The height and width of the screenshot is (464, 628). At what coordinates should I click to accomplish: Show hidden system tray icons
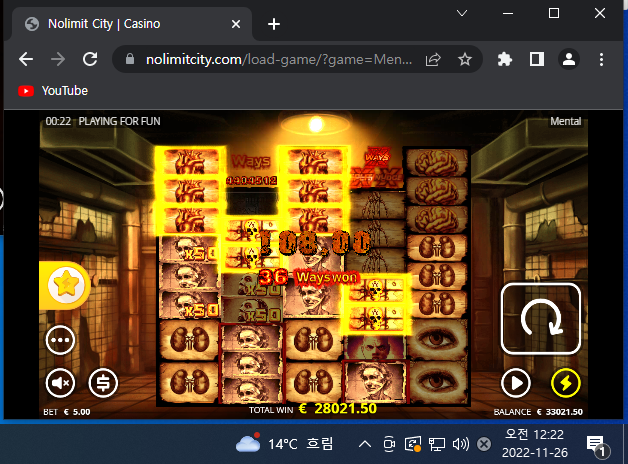coord(364,444)
